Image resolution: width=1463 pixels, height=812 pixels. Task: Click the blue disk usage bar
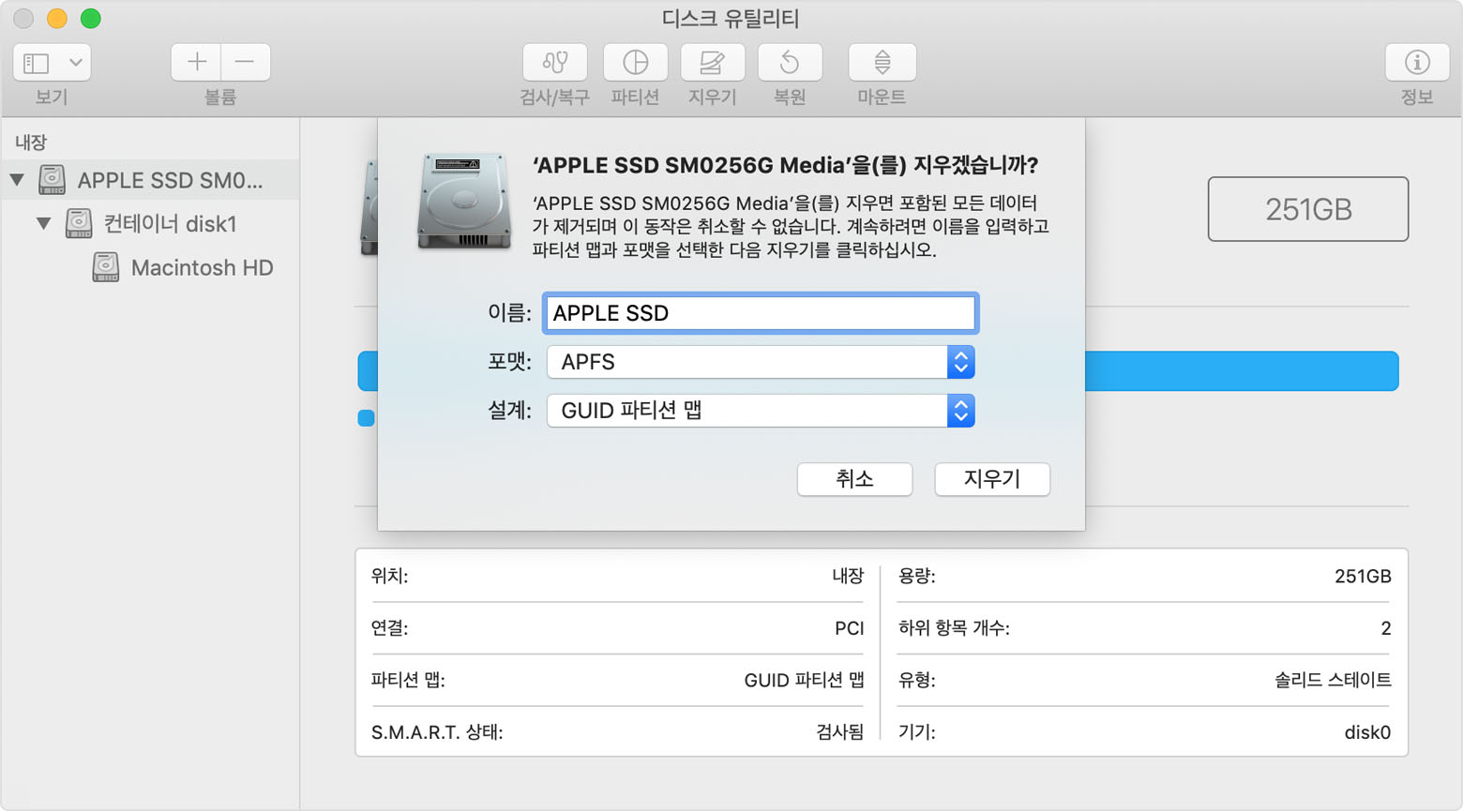1241,371
